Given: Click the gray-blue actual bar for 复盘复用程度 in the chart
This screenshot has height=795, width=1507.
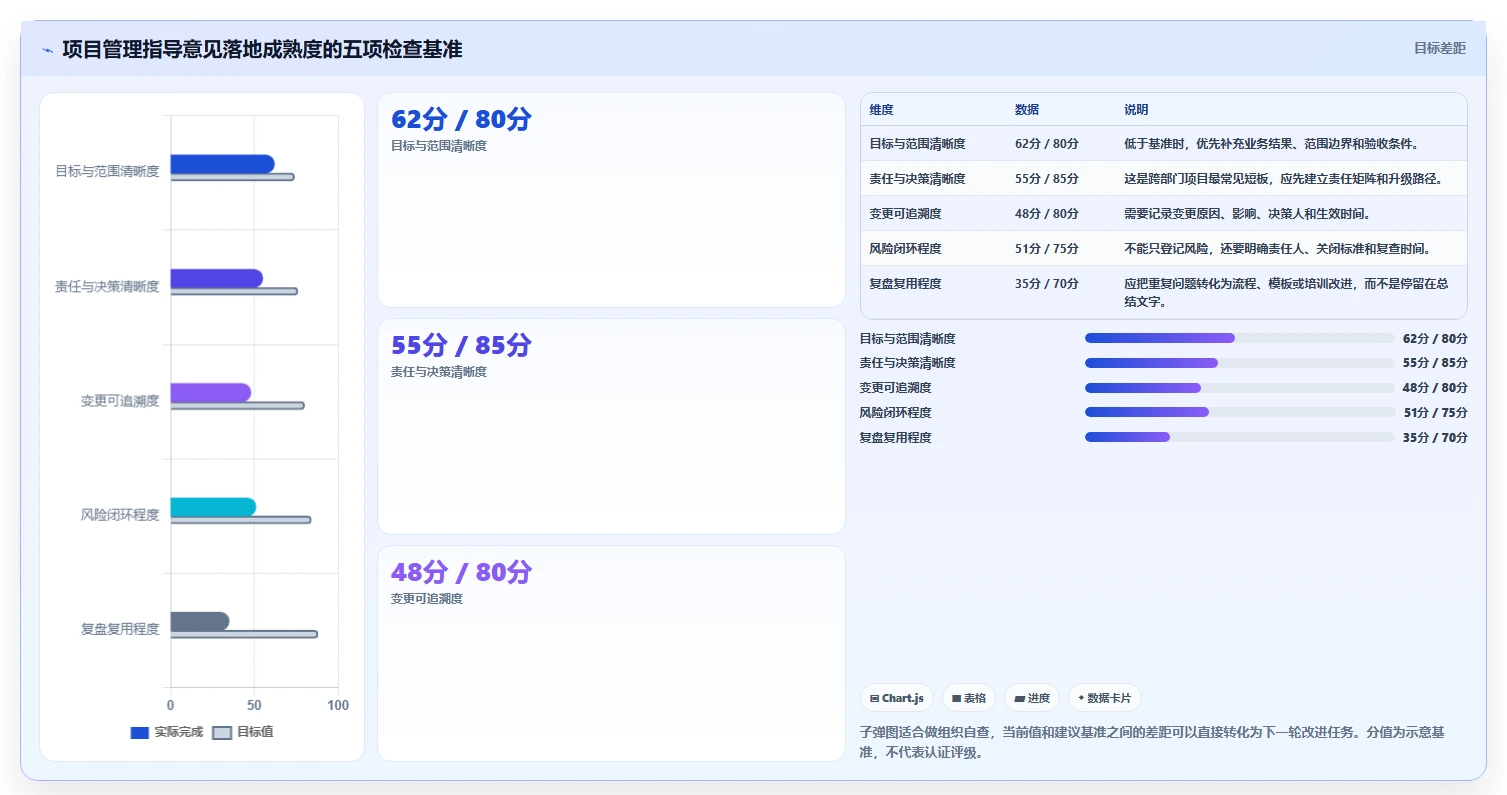Looking at the screenshot, I should 200,621.
